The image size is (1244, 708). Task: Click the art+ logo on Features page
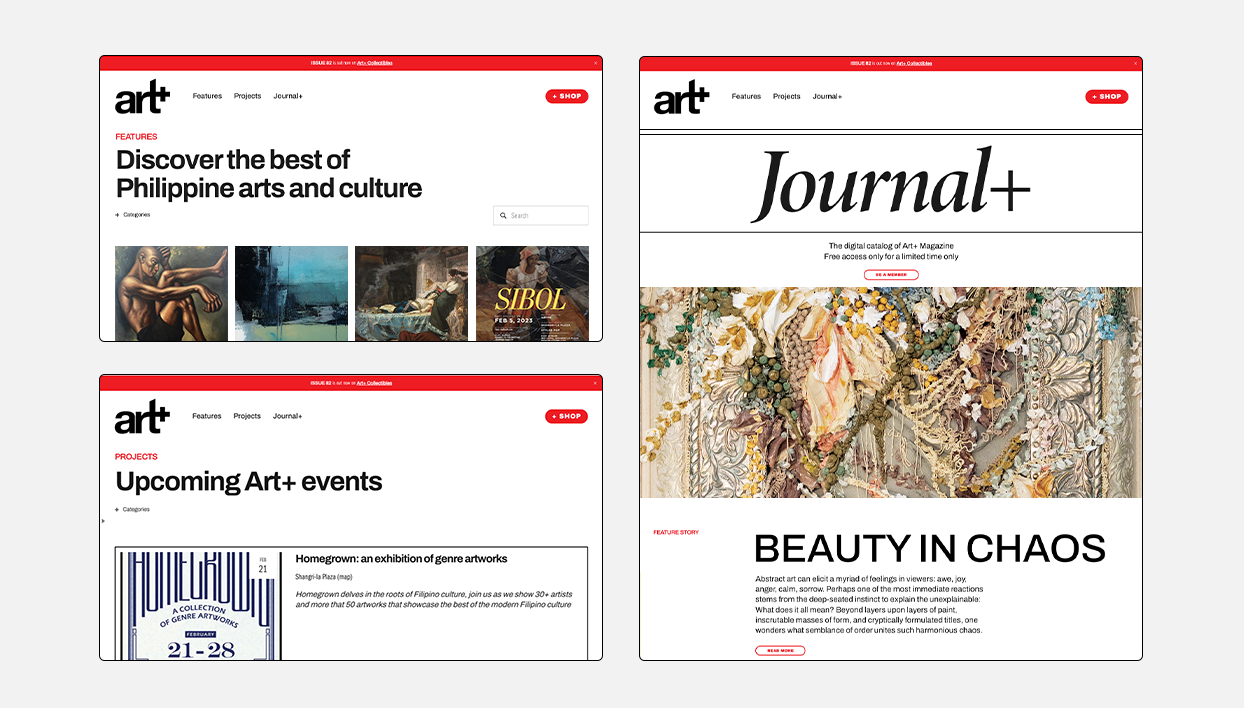pos(142,97)
